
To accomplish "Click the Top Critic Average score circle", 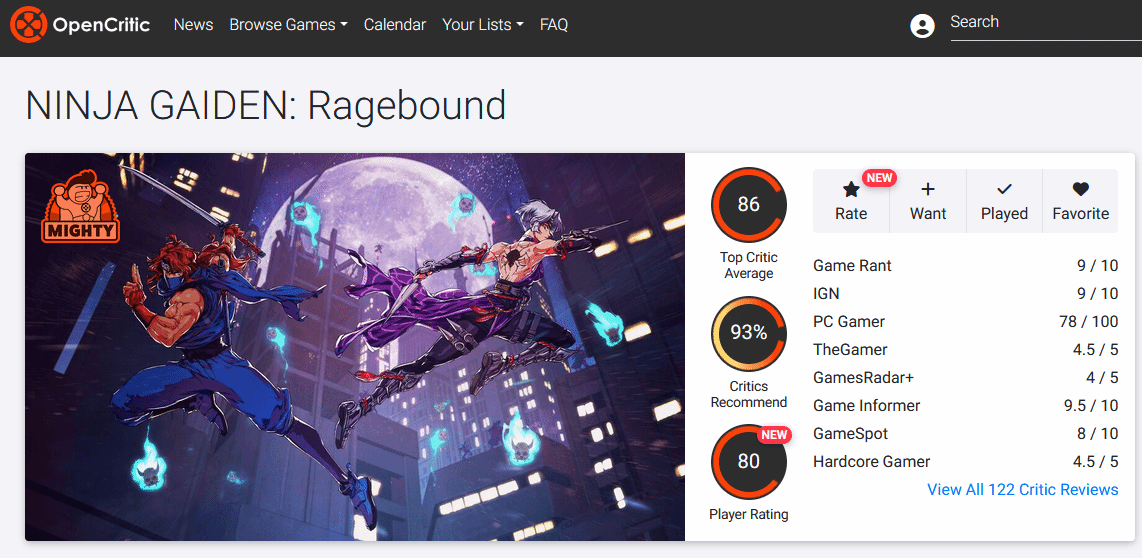I will (x=749, y=205).
